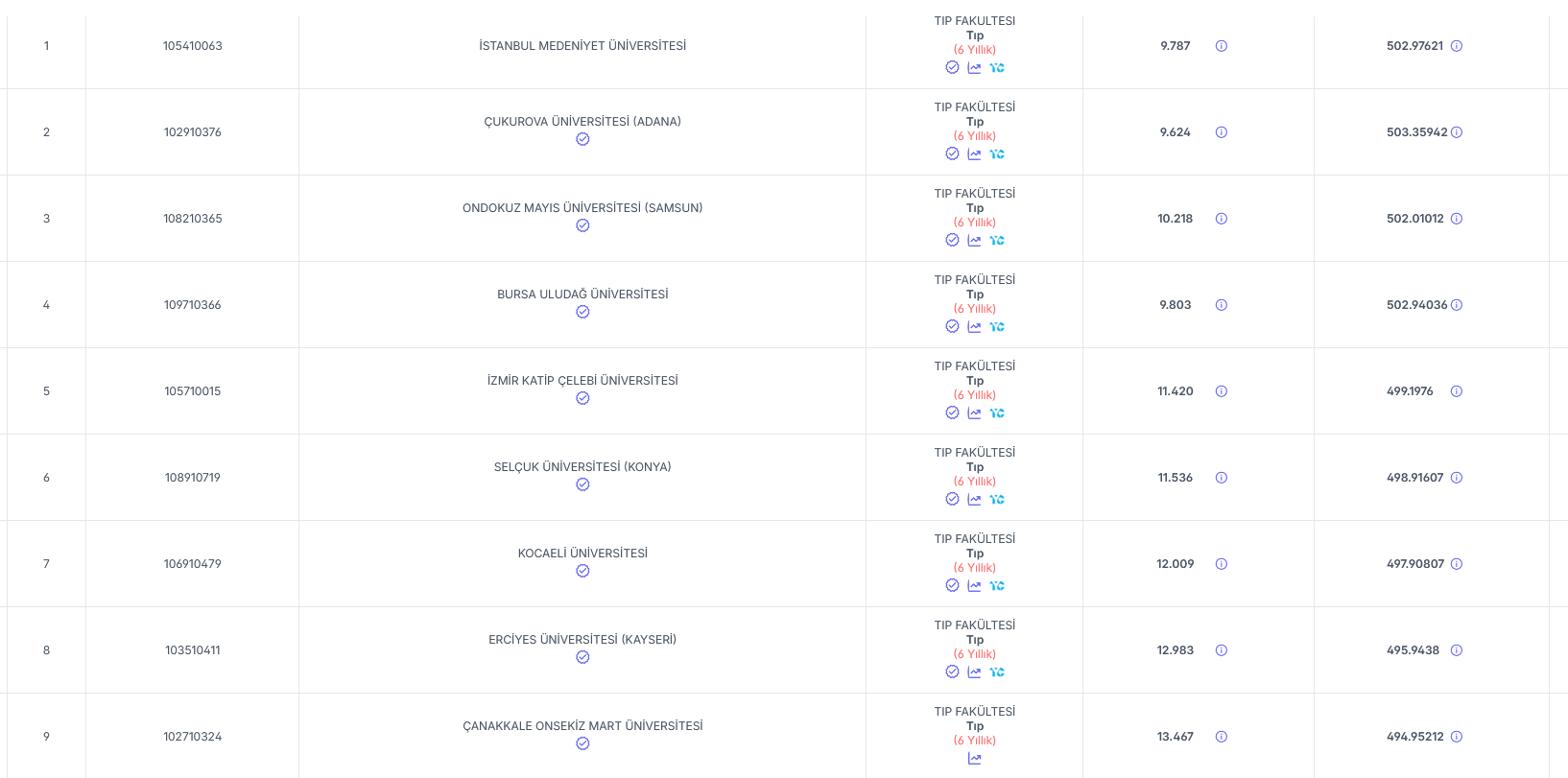Image resolution: width=1568 pixels, height=778 pixels.
Task: Click YÖK atlas icon in Kocaeli row
Action: pyautogui.click(x=997, y=586)
